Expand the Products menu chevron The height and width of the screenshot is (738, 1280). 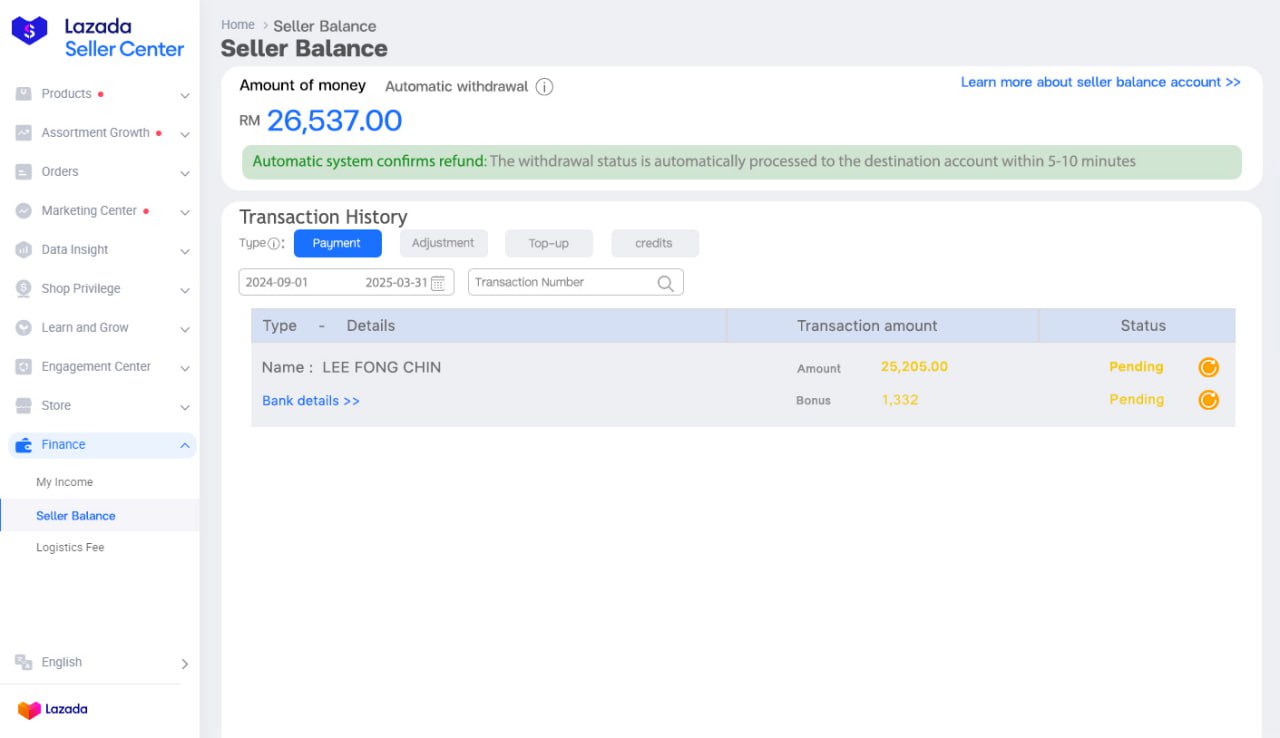coord(185,95)
